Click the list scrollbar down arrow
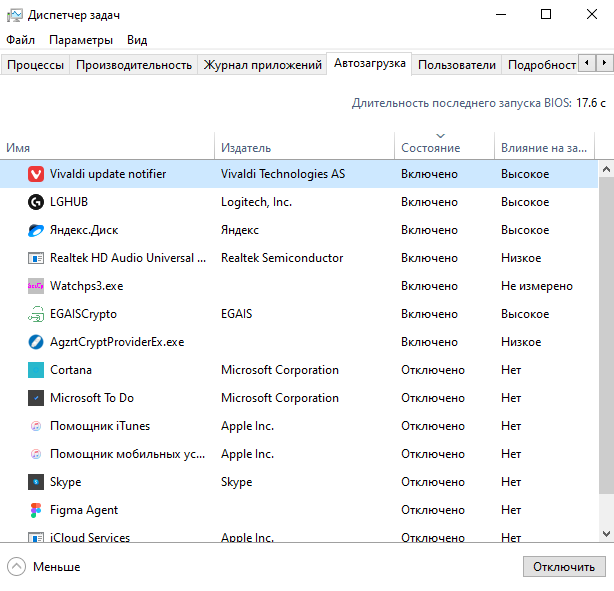The width and height of the screenshot is (614, 591). 606,533
